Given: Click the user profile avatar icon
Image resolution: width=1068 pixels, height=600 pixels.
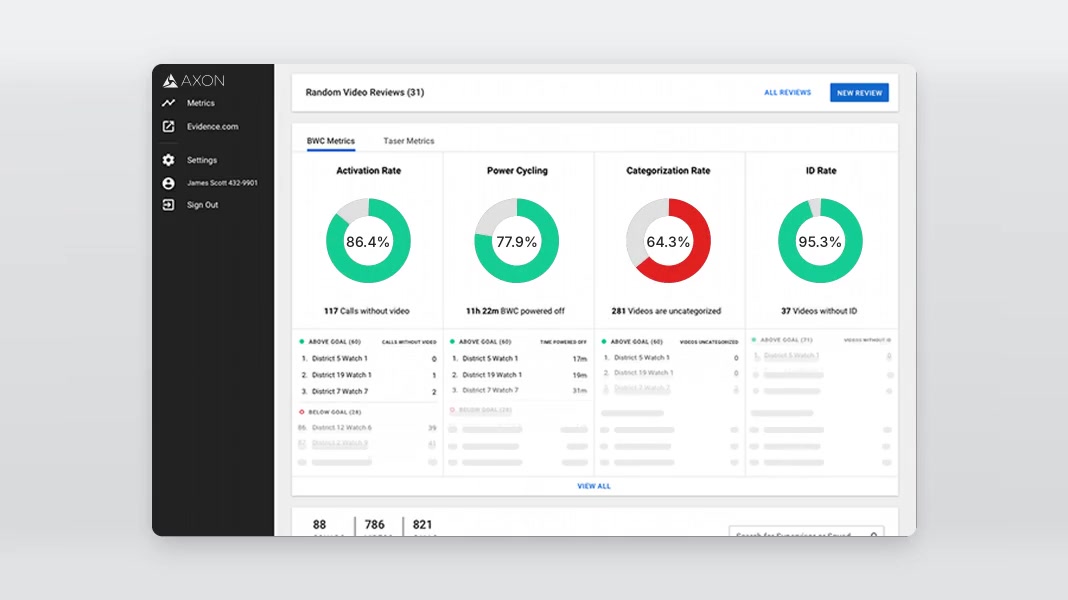Looking at the screenshot, I should (168, 183).
